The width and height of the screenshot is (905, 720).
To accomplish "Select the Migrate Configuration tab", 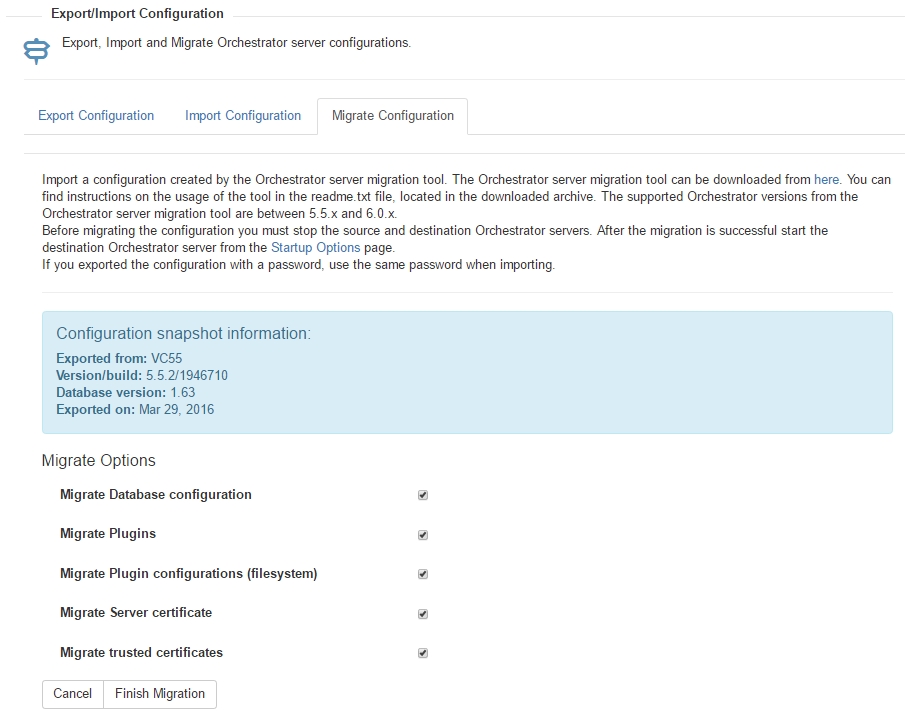I will click(x=392, y=115).
